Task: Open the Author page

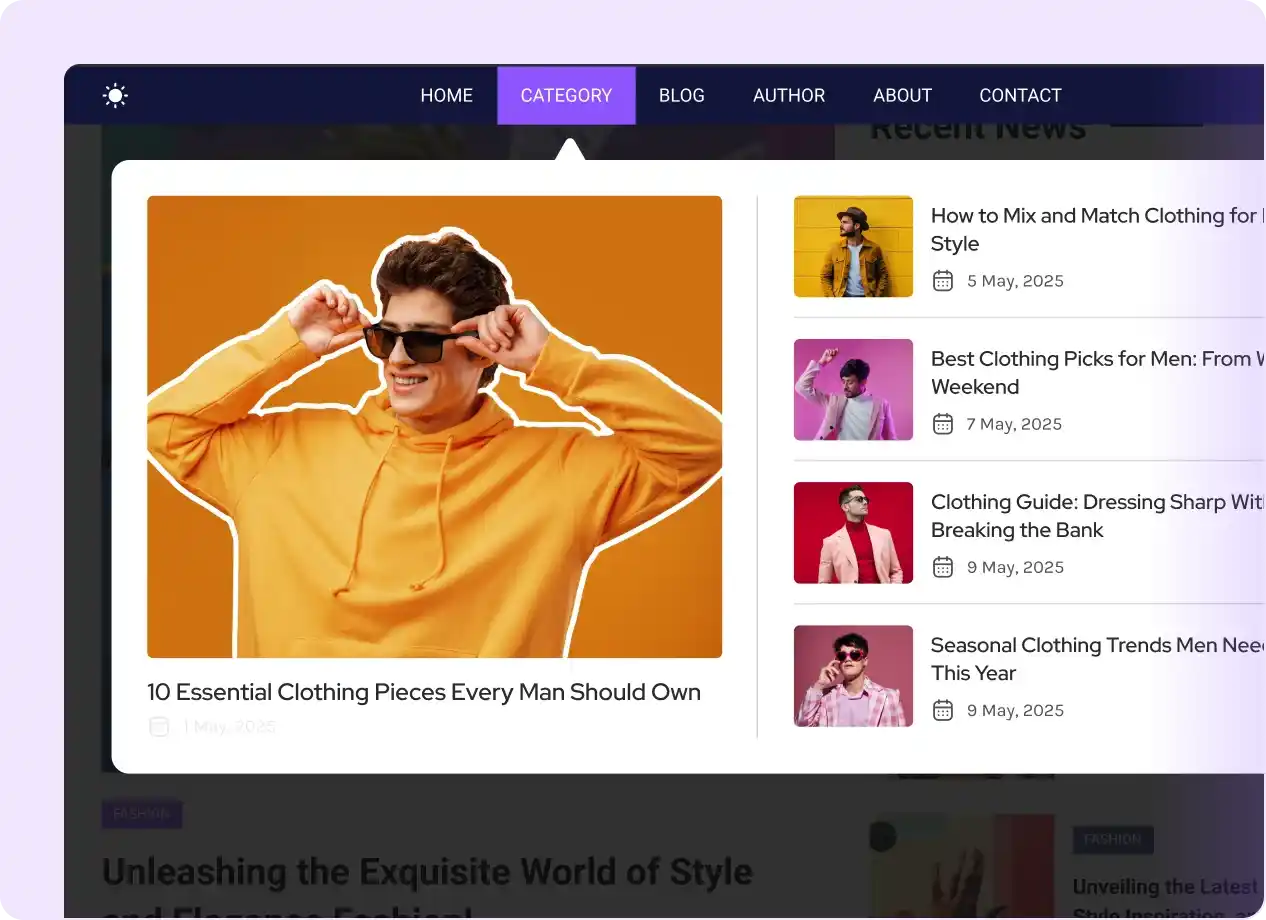Action: click(789, 95)
